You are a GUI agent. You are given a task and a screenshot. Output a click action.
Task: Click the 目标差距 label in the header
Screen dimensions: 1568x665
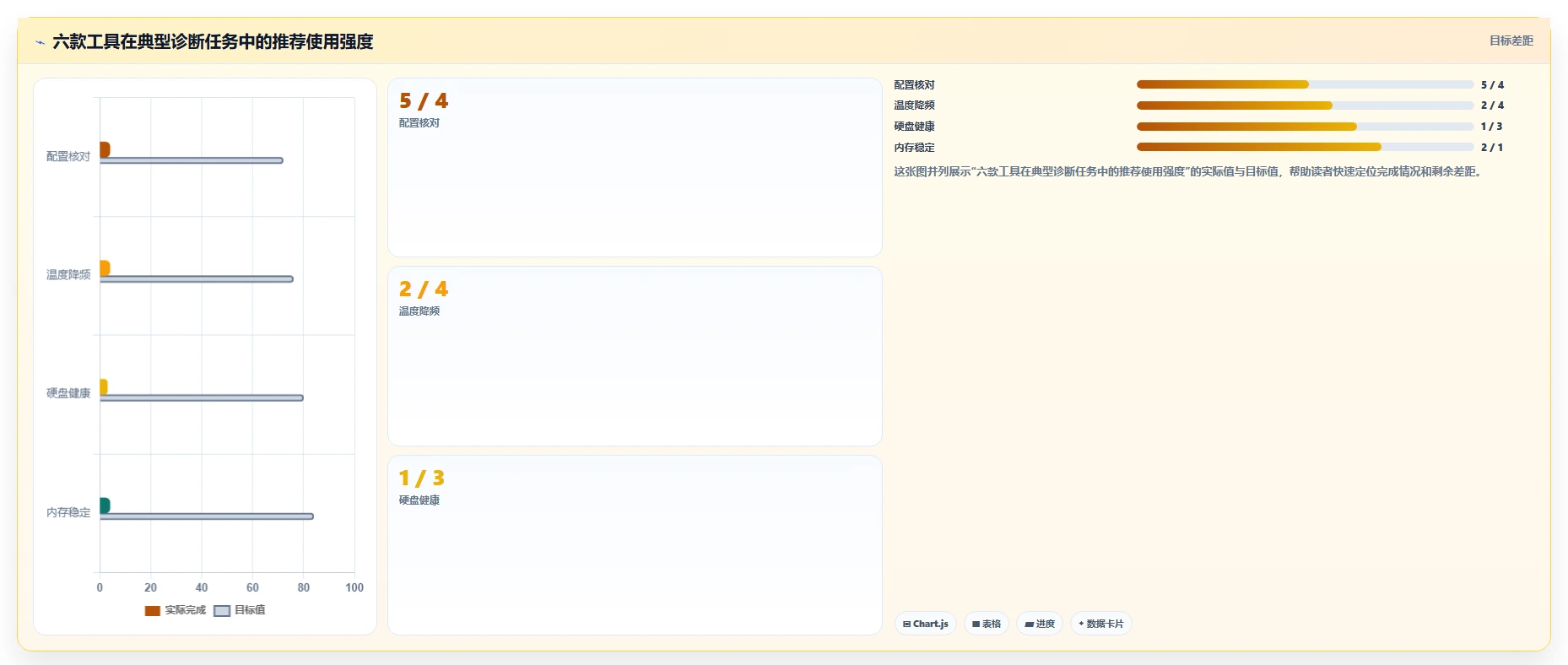1511,41
